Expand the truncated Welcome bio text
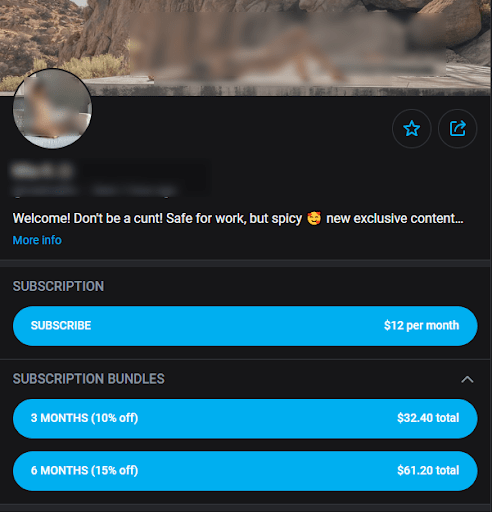 pos(238,219)
